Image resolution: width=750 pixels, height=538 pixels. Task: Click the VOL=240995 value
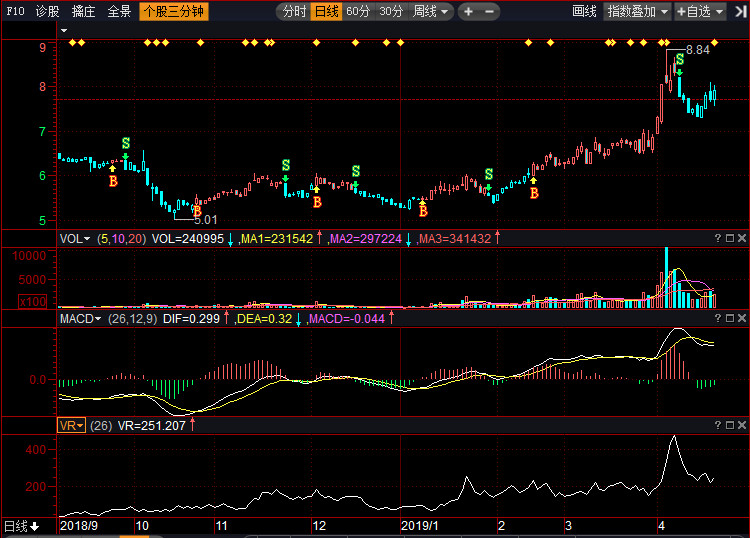point(188,239)
